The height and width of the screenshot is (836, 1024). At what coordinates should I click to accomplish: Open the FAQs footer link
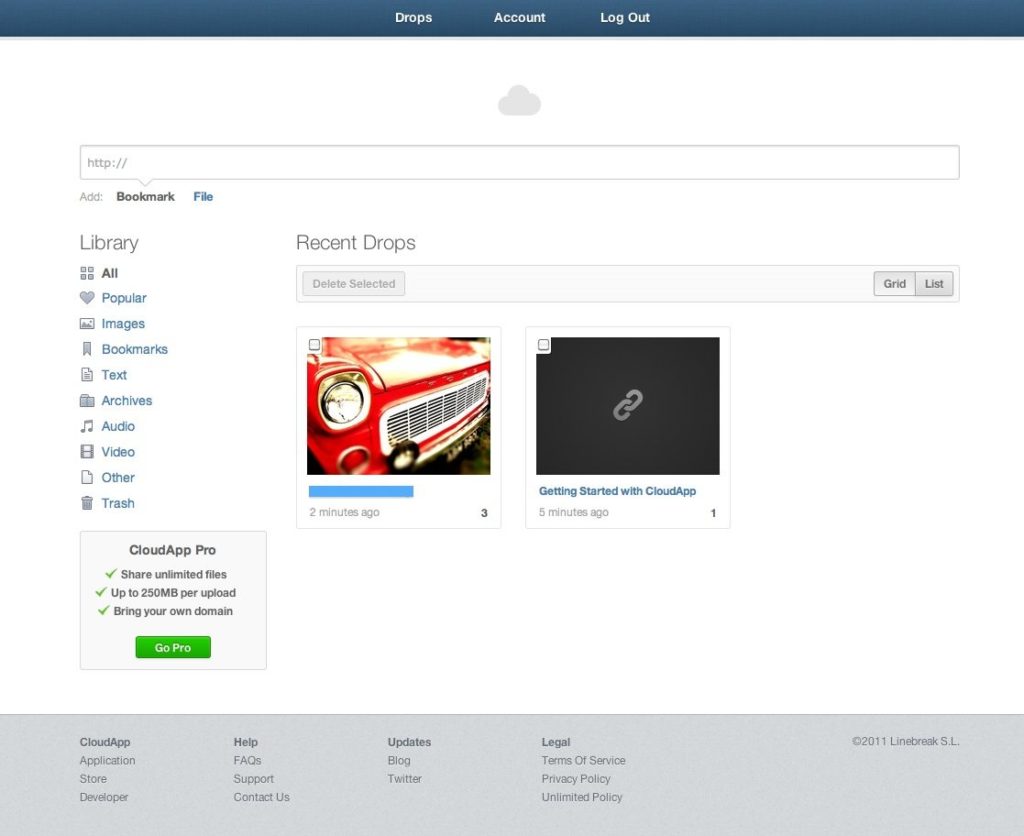[248, 760]
